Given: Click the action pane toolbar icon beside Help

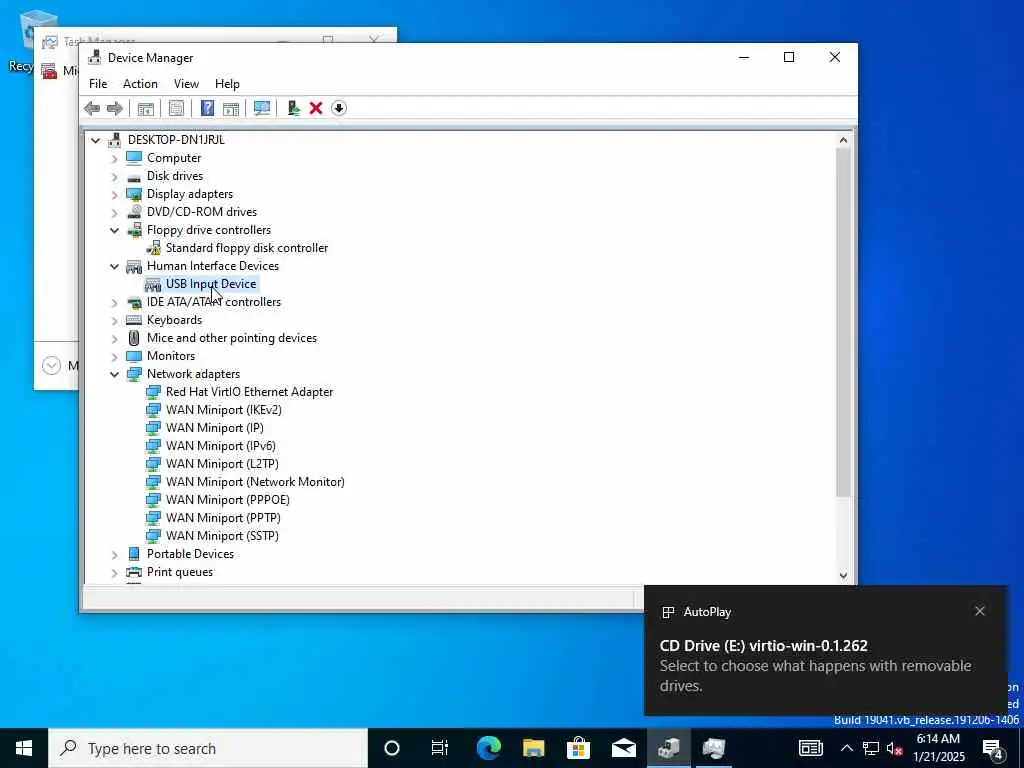Looking at the screenshot, I should [231, 108].
